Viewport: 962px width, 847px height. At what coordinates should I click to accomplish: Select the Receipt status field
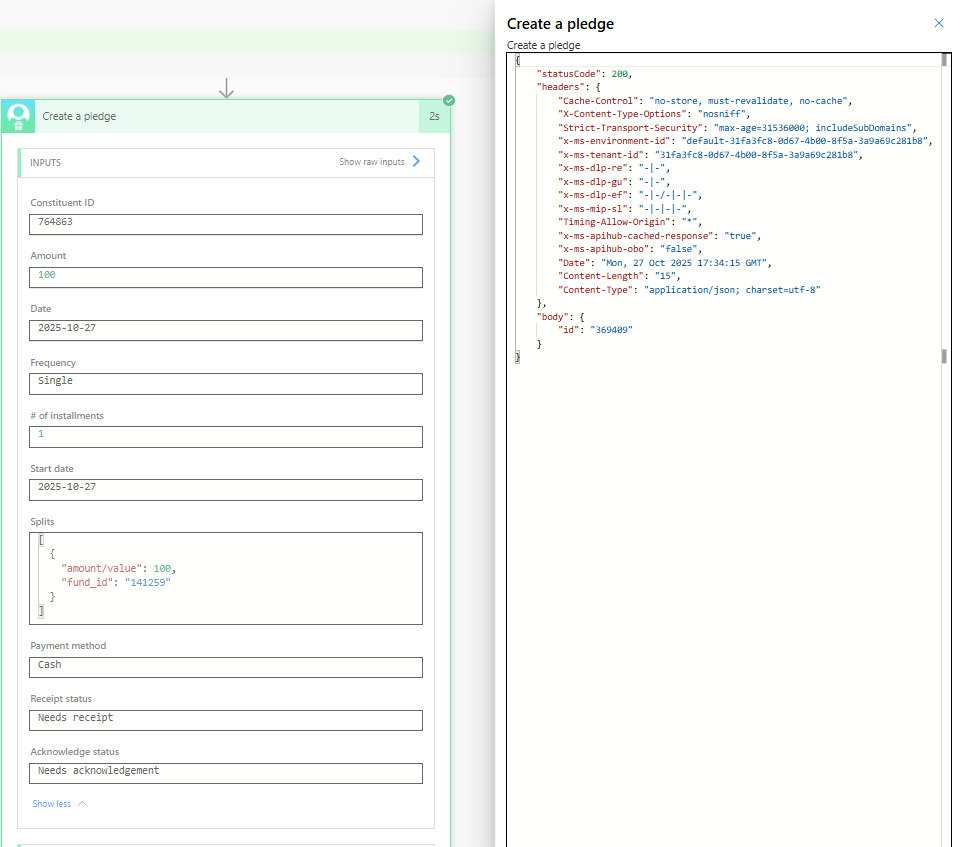(226, 720)
